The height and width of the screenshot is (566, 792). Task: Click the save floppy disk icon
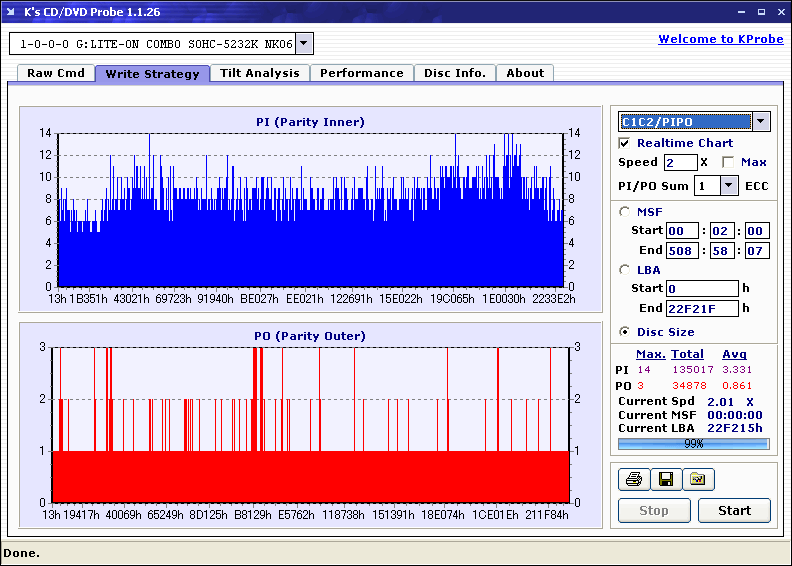665,480
